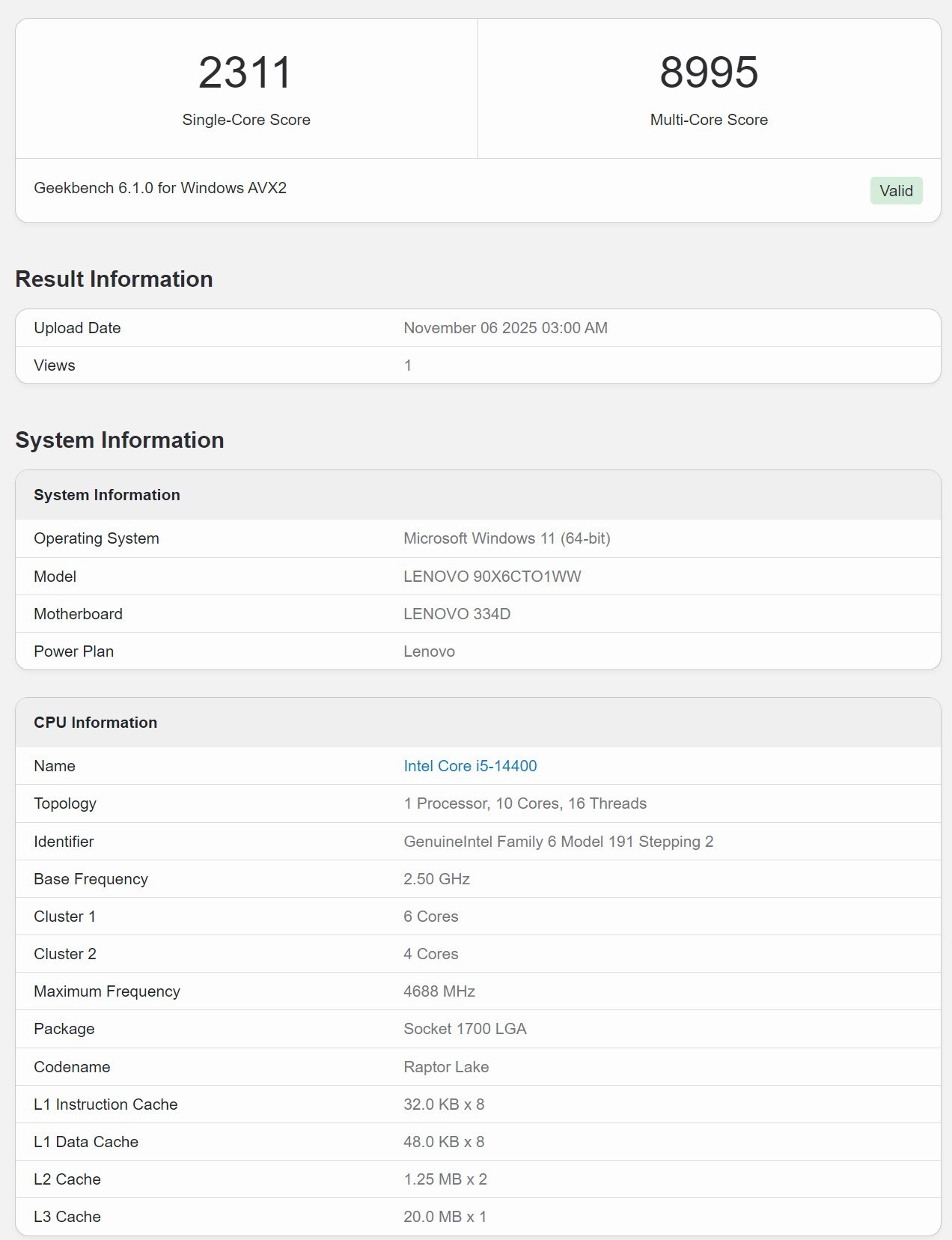Click the Result Information heading

[114, 279]
